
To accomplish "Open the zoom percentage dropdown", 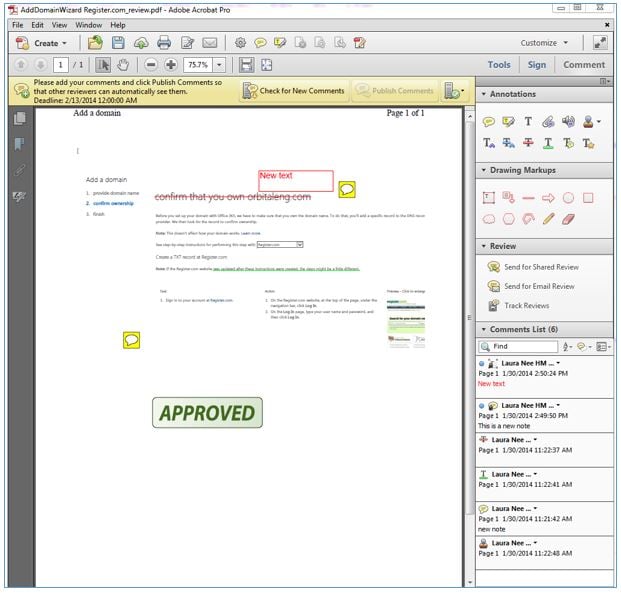I will pyautogui.click(x=220, y=65).
